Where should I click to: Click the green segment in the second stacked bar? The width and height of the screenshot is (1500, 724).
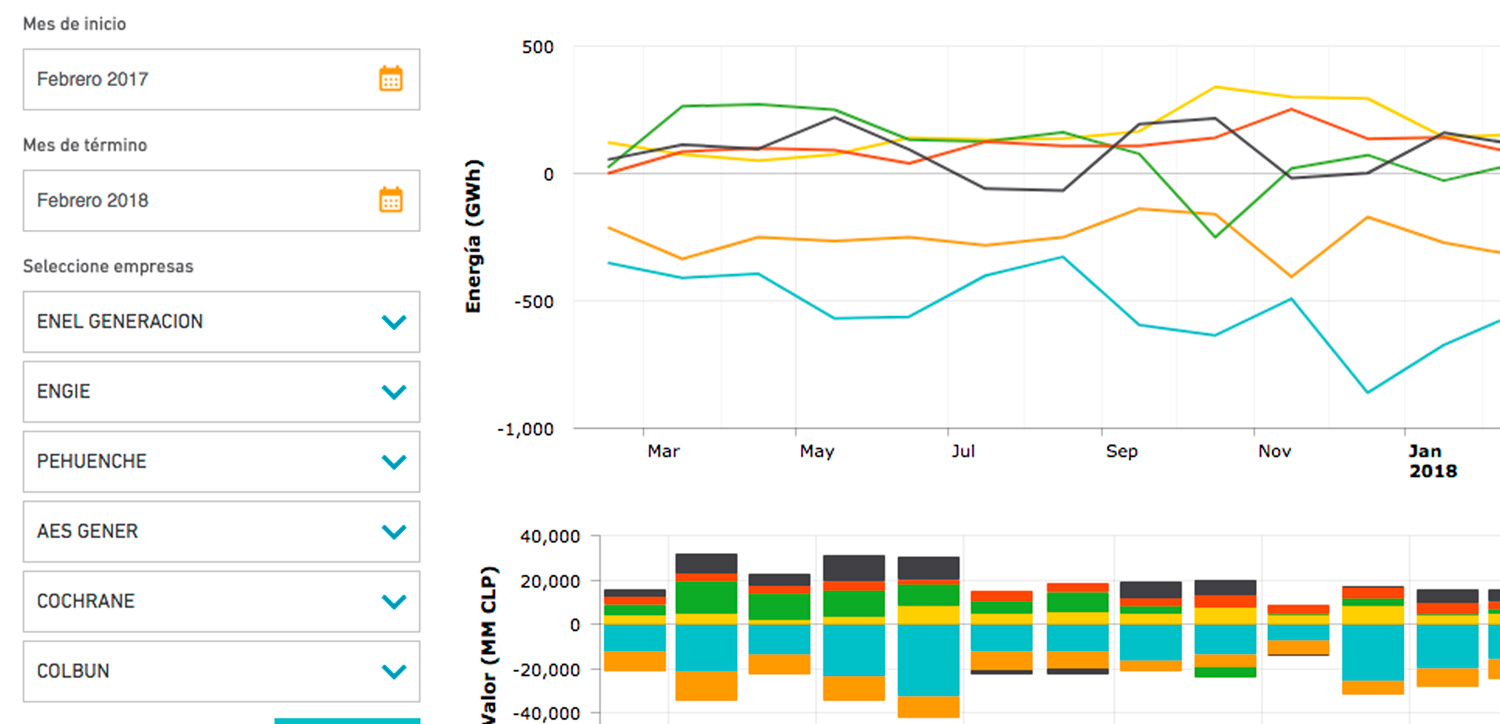(x=706, y=597)
